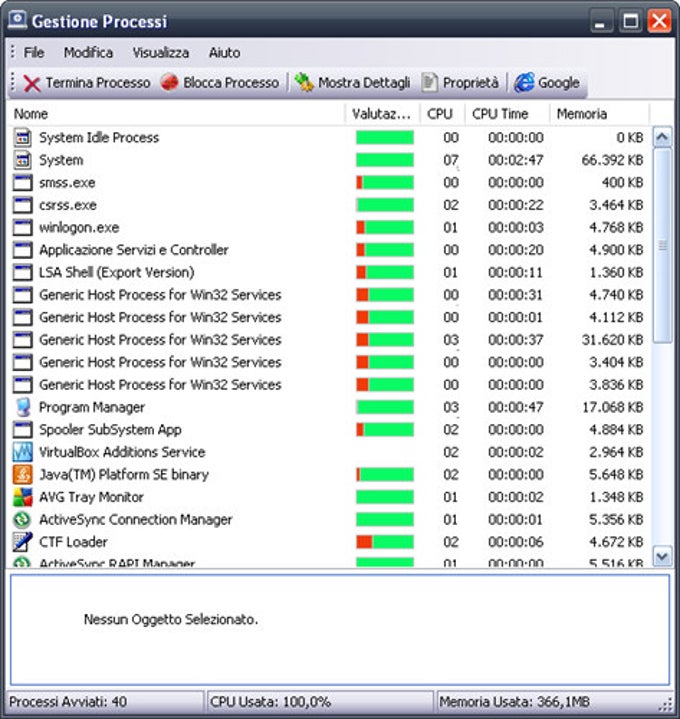Click Mostra Dettagli toolbar button label

tap(364, 83)
